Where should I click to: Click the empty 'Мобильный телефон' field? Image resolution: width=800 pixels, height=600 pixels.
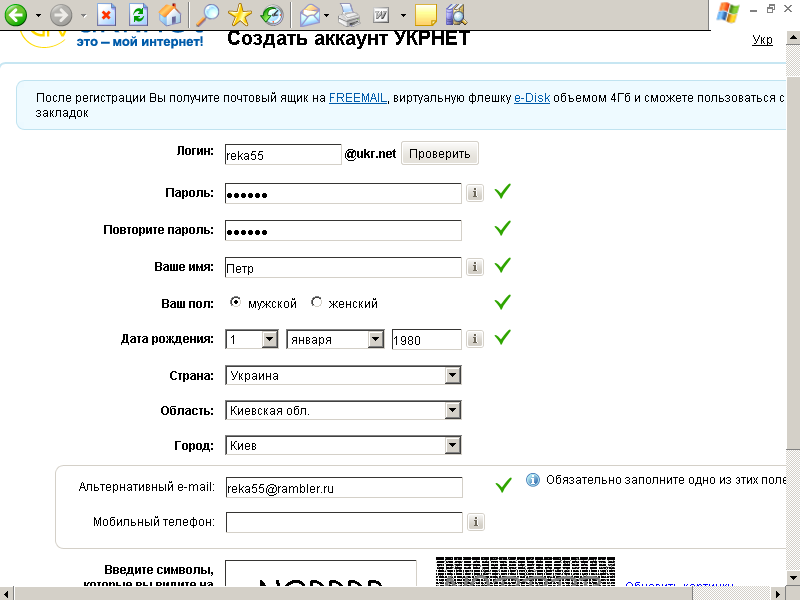click(x=344, y=522)
